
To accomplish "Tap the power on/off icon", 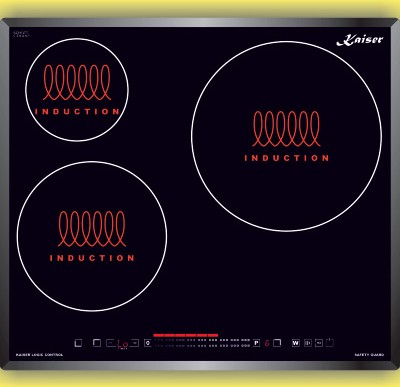I will point(330,343).
